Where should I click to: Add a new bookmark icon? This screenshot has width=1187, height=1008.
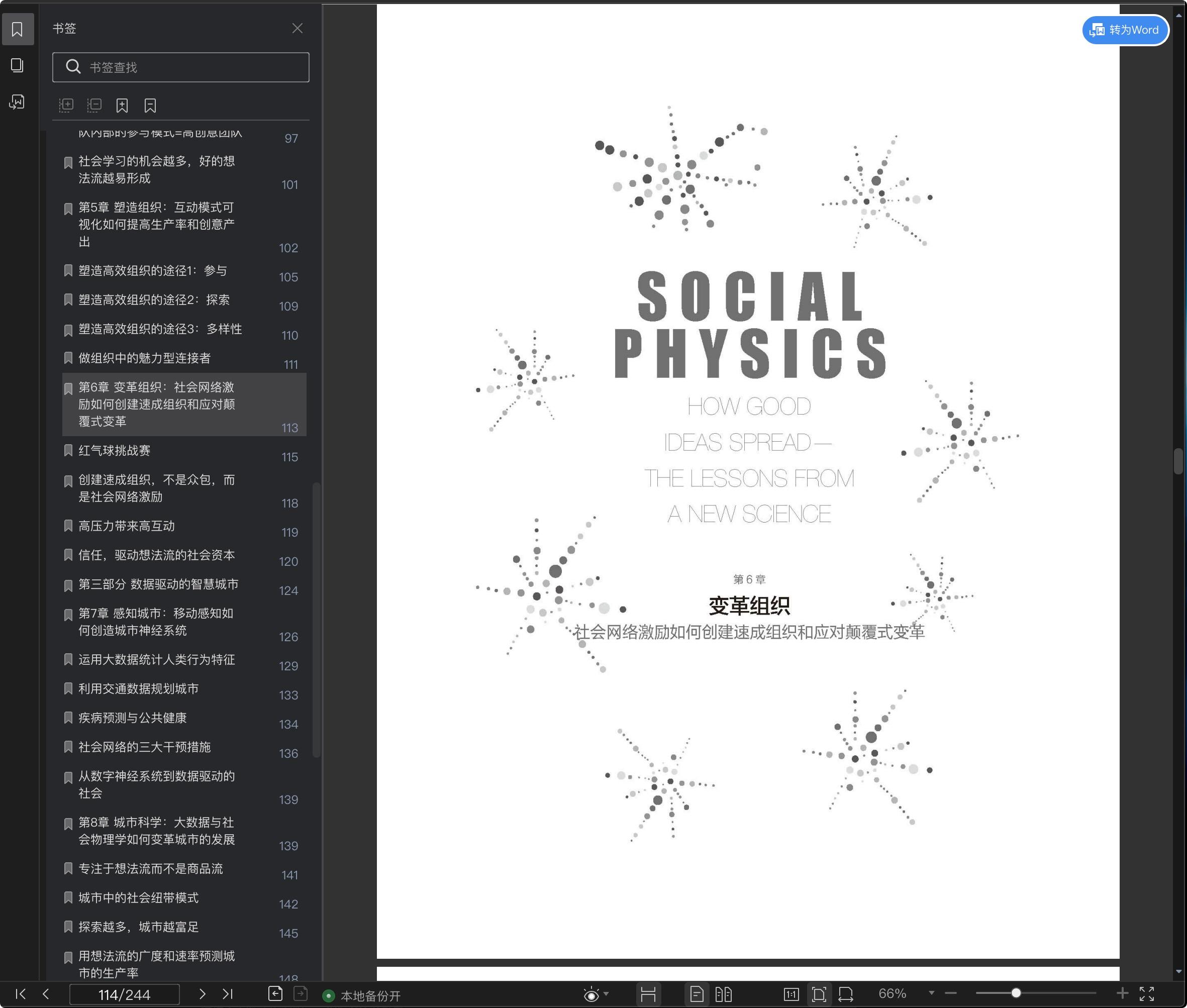122,105
